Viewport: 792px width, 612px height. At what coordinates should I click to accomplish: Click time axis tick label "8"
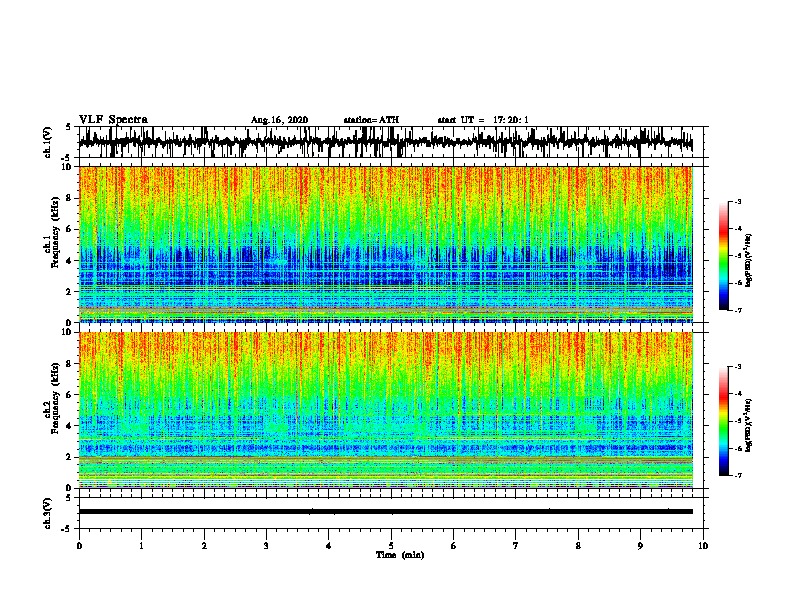click(x=578, y=546)
